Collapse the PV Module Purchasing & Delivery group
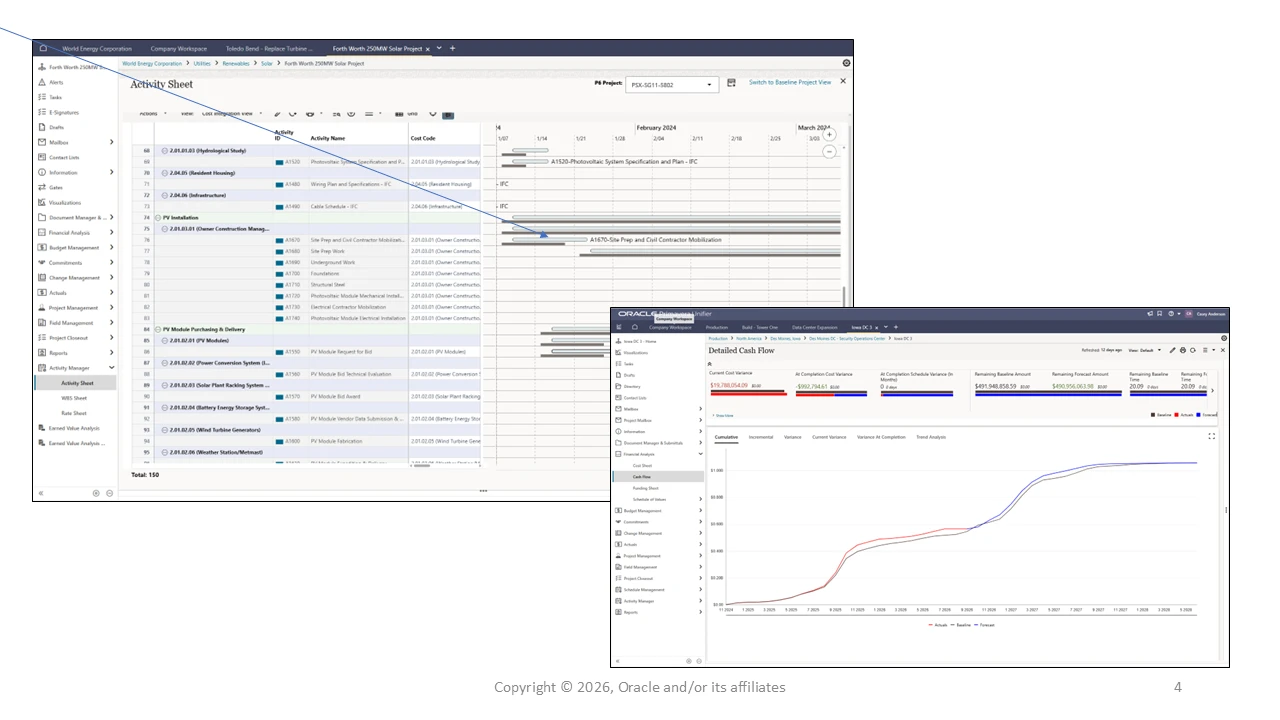 (x=157, y=329)
